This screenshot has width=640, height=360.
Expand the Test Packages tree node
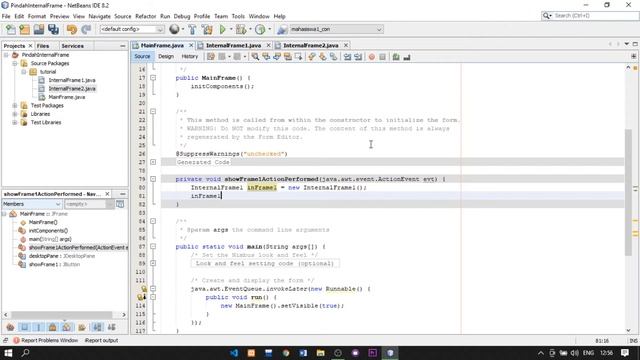[15, 105]
